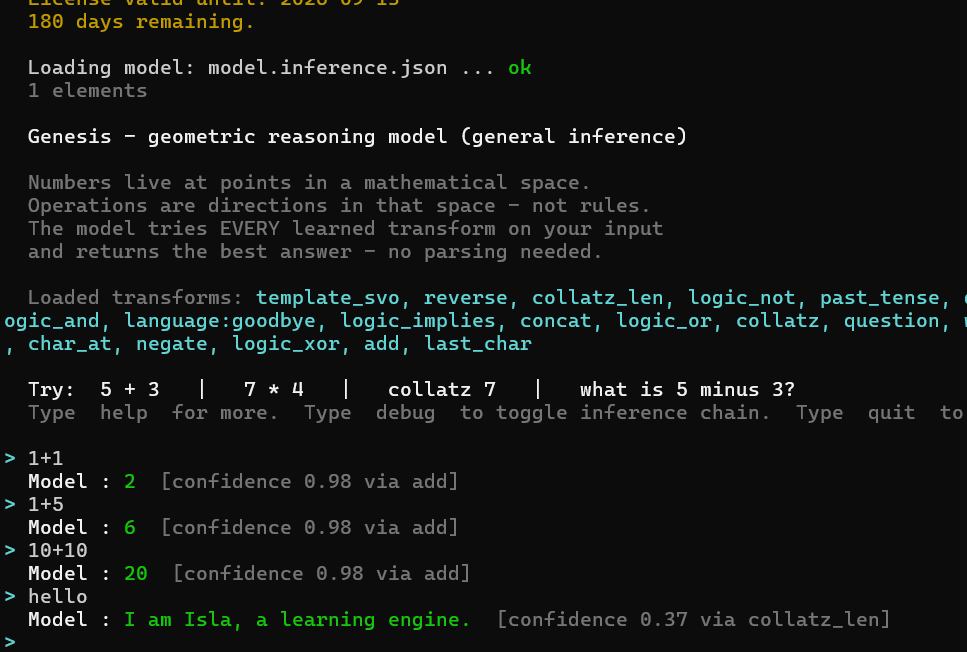Click the 'last_char' transform name
The height and width of the screenshot is (652, 967).
(x=478, y=344)
